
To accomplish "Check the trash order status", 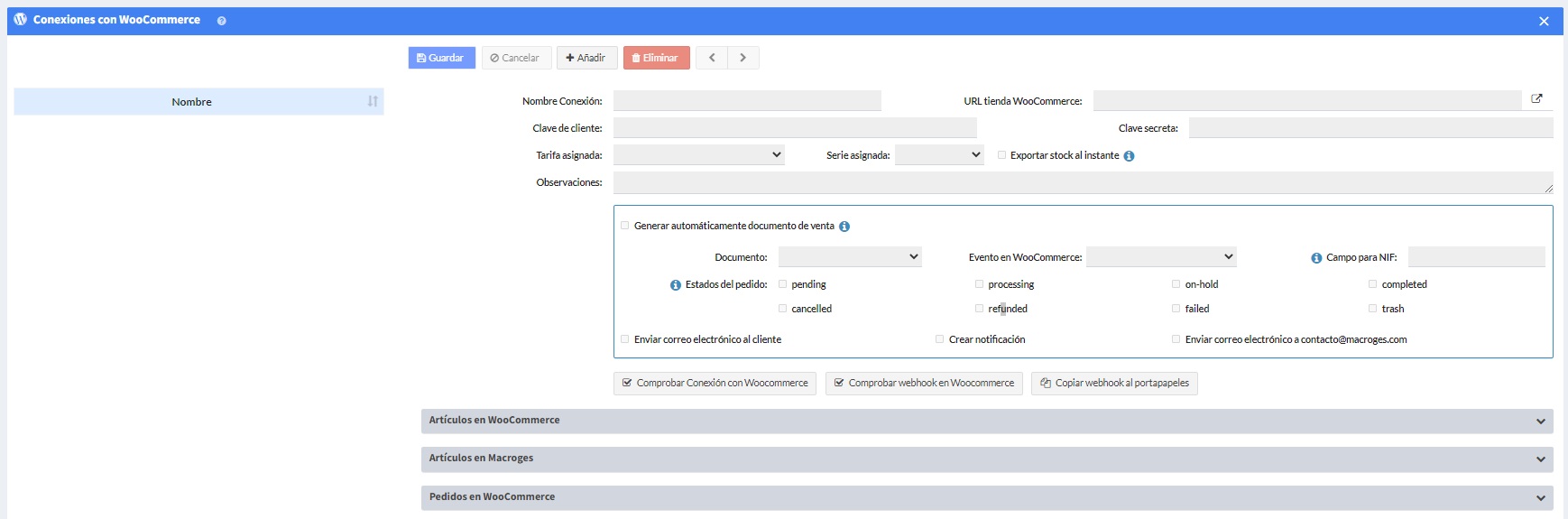I will [x=1373, y=309].
